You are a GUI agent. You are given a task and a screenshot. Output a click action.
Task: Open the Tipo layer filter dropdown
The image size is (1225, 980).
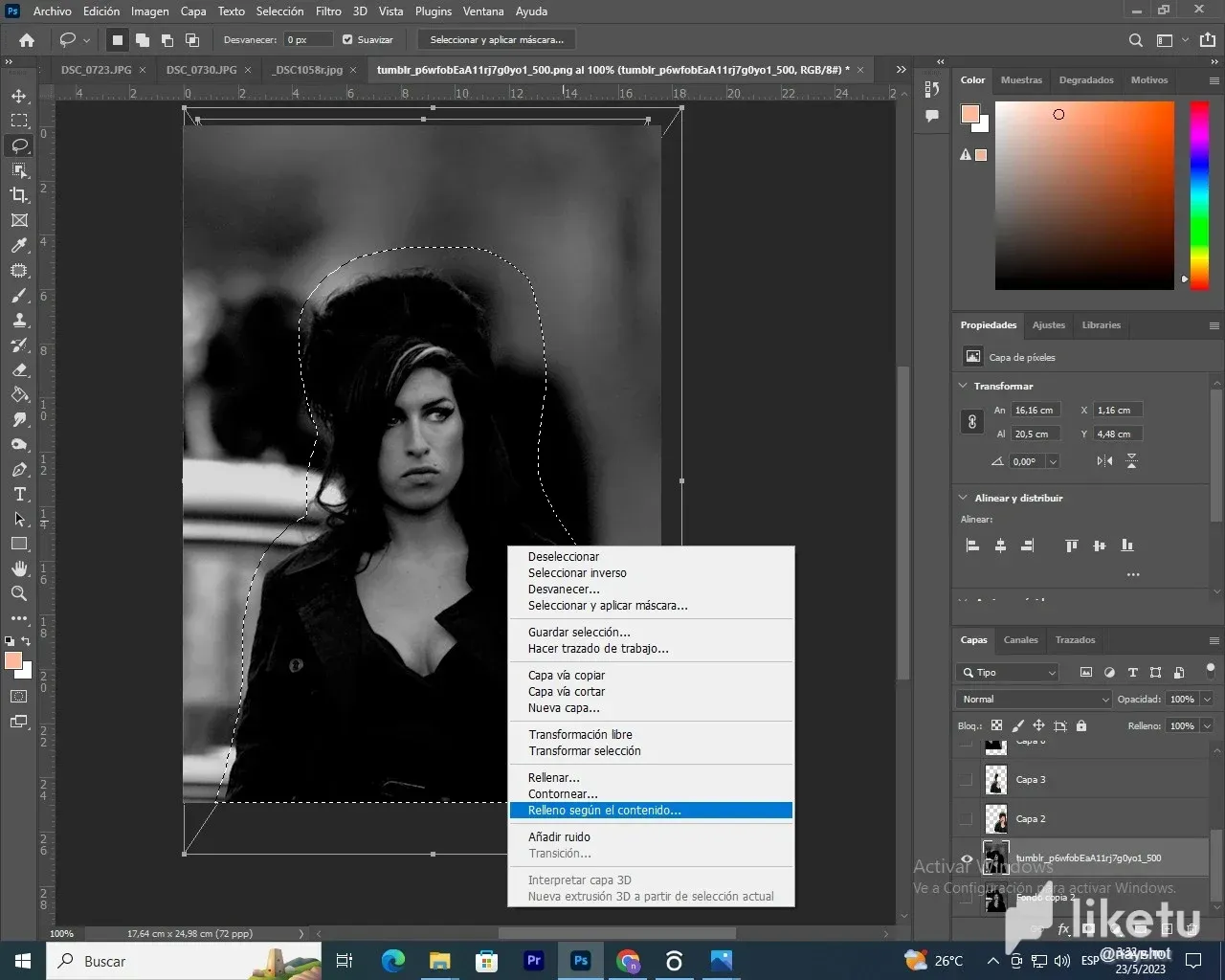[1007, 673]
